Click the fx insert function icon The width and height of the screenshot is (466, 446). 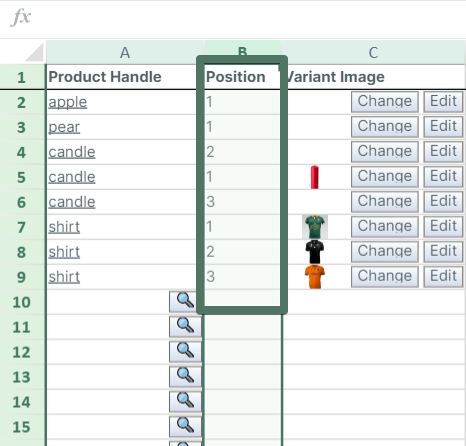[21, 17]
